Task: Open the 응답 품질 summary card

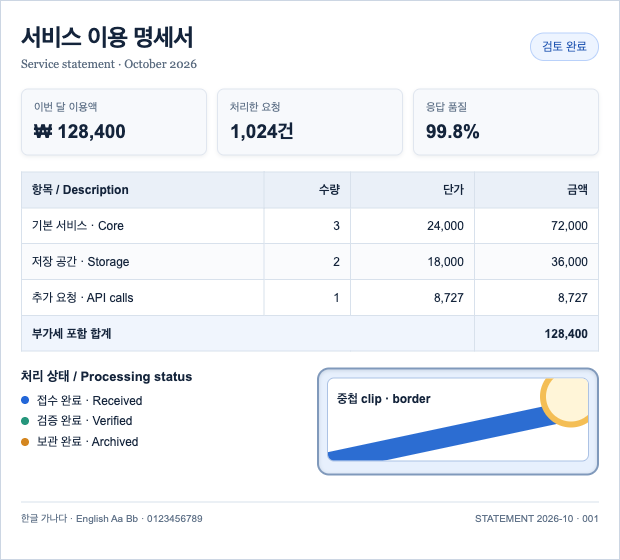Action: [x=506, y=122]
